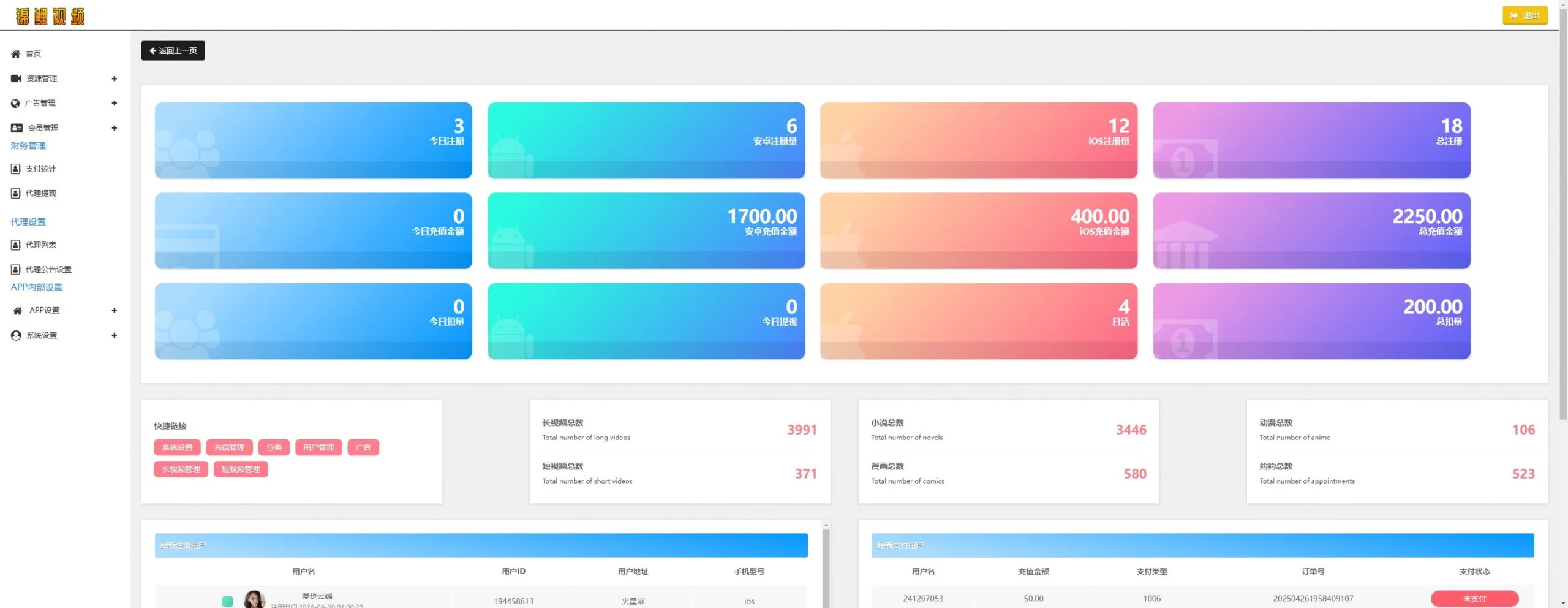Click the 总扣量 card showing 200.00
The width and height of the screenshot is (1568, 608).
[1311, 321]
